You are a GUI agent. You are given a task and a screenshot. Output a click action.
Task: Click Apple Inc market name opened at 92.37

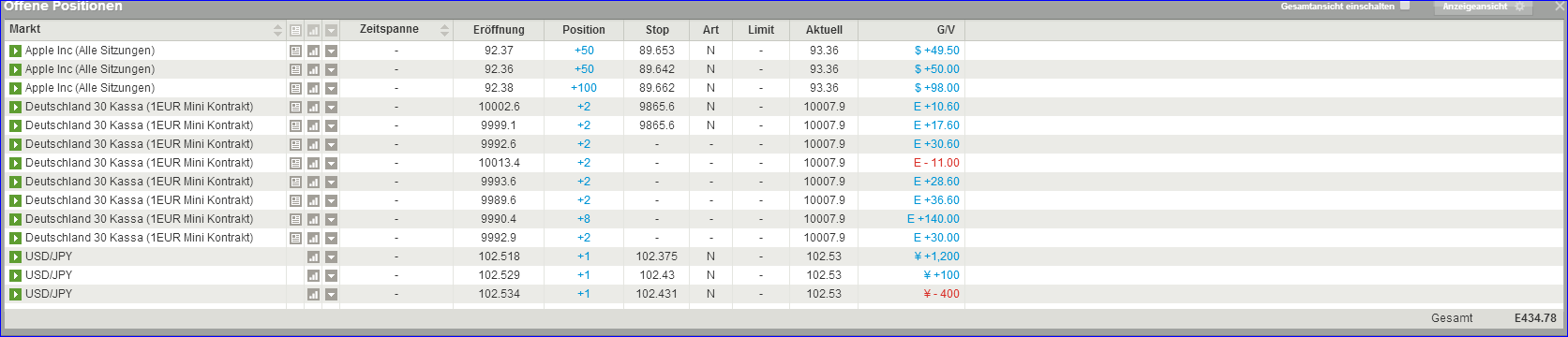click(x=90, y=51)
